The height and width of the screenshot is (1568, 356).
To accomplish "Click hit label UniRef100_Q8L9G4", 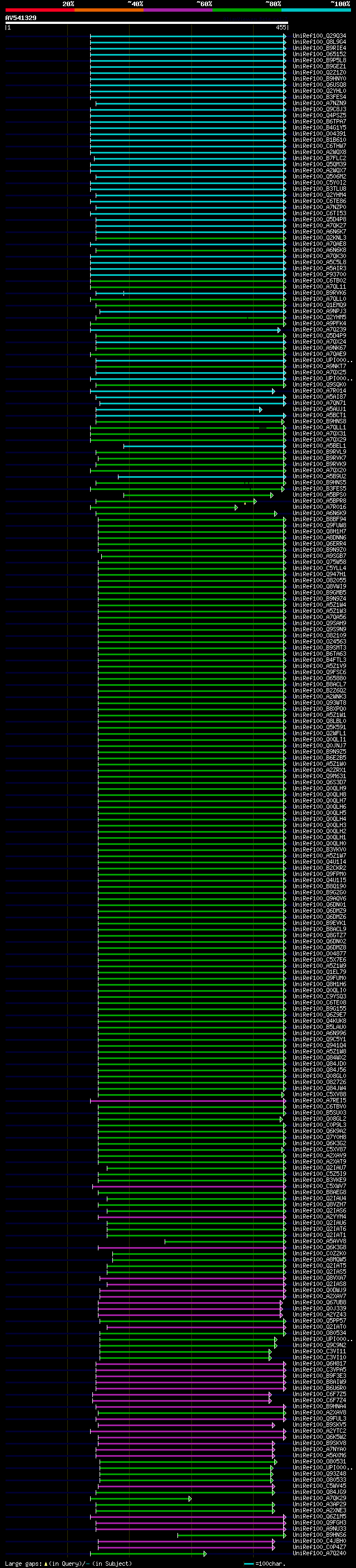I will click(319, 42).
